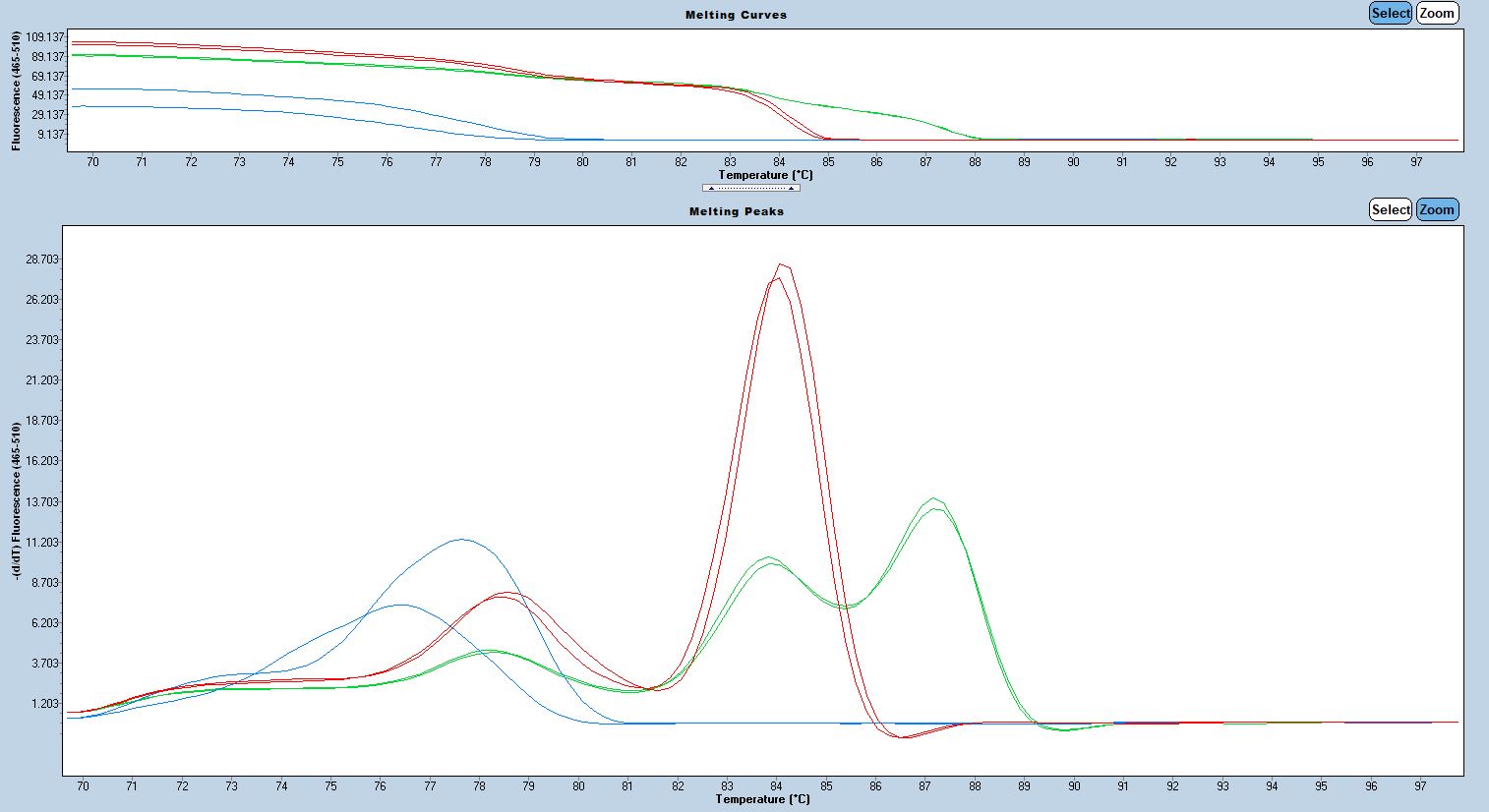Click the Melting Curves chart title
The width and height of the screenshot is (1489, 812).
[x=736, y=15]
